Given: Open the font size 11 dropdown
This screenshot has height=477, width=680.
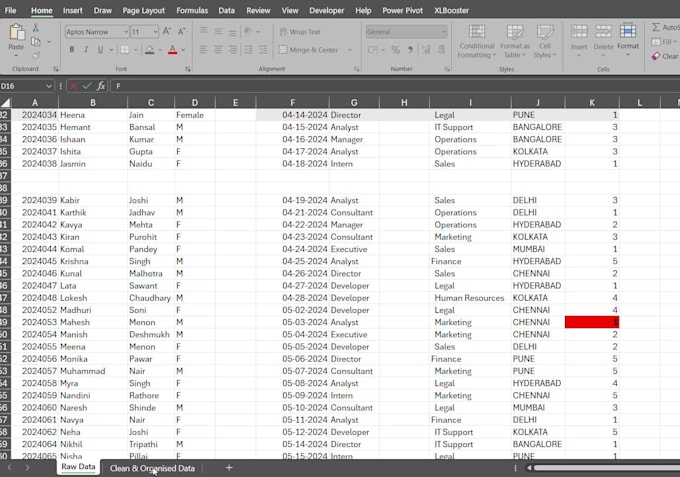Looking at the screenshot, I should click(155, 32).
